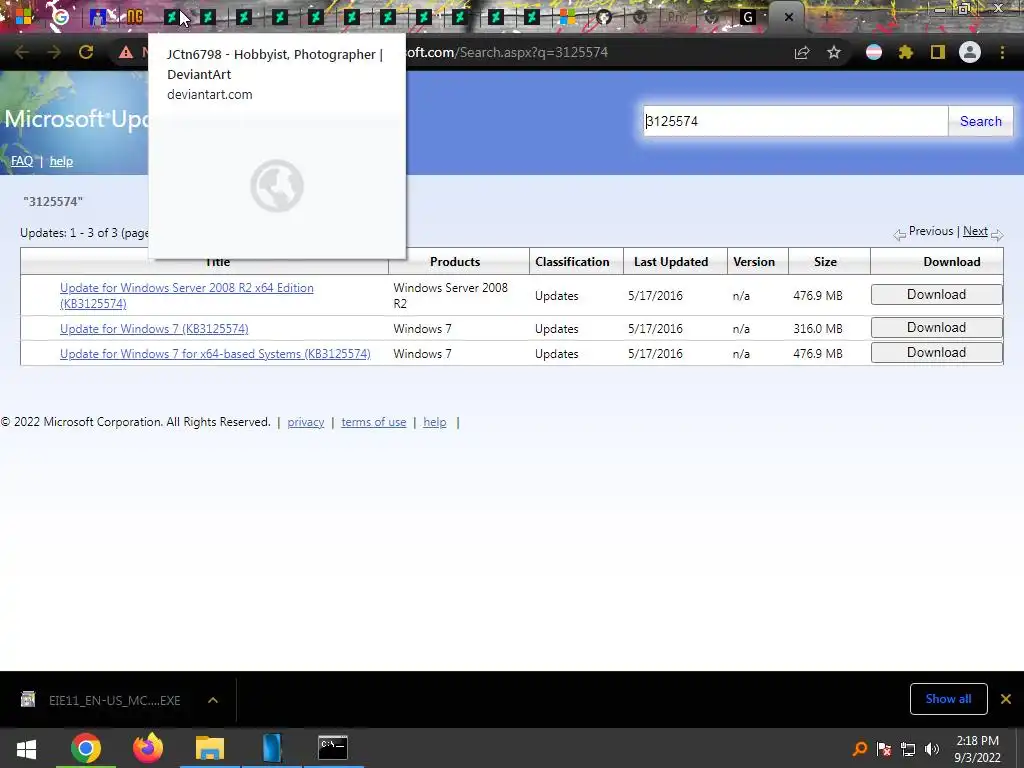Sort by Last Updated column header
This screenshot has height=768, width=1024.
point(671,261)
